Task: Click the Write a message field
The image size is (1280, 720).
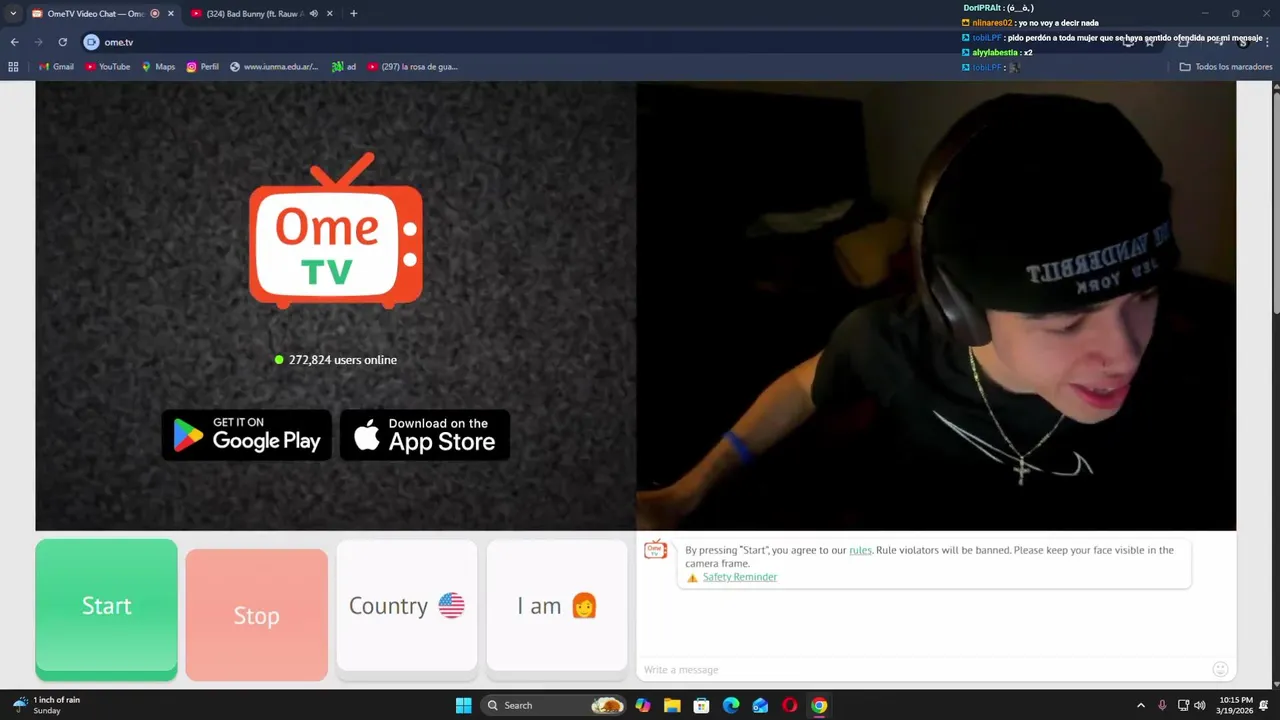Action: pyautogui.click(x=920, y=669)
